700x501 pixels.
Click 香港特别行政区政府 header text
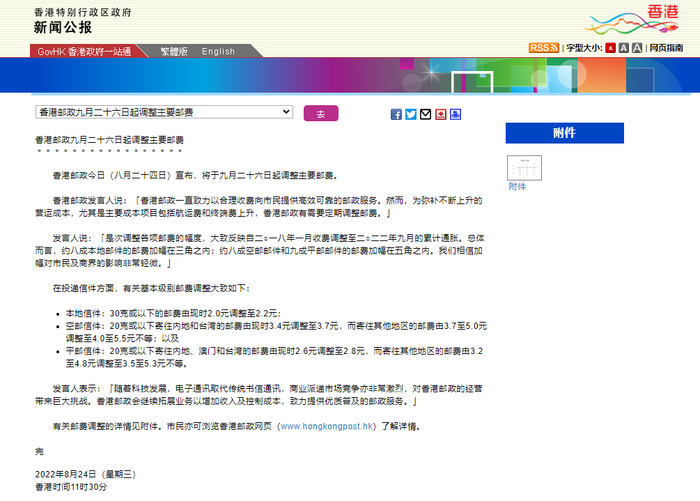tap(83, 13)
